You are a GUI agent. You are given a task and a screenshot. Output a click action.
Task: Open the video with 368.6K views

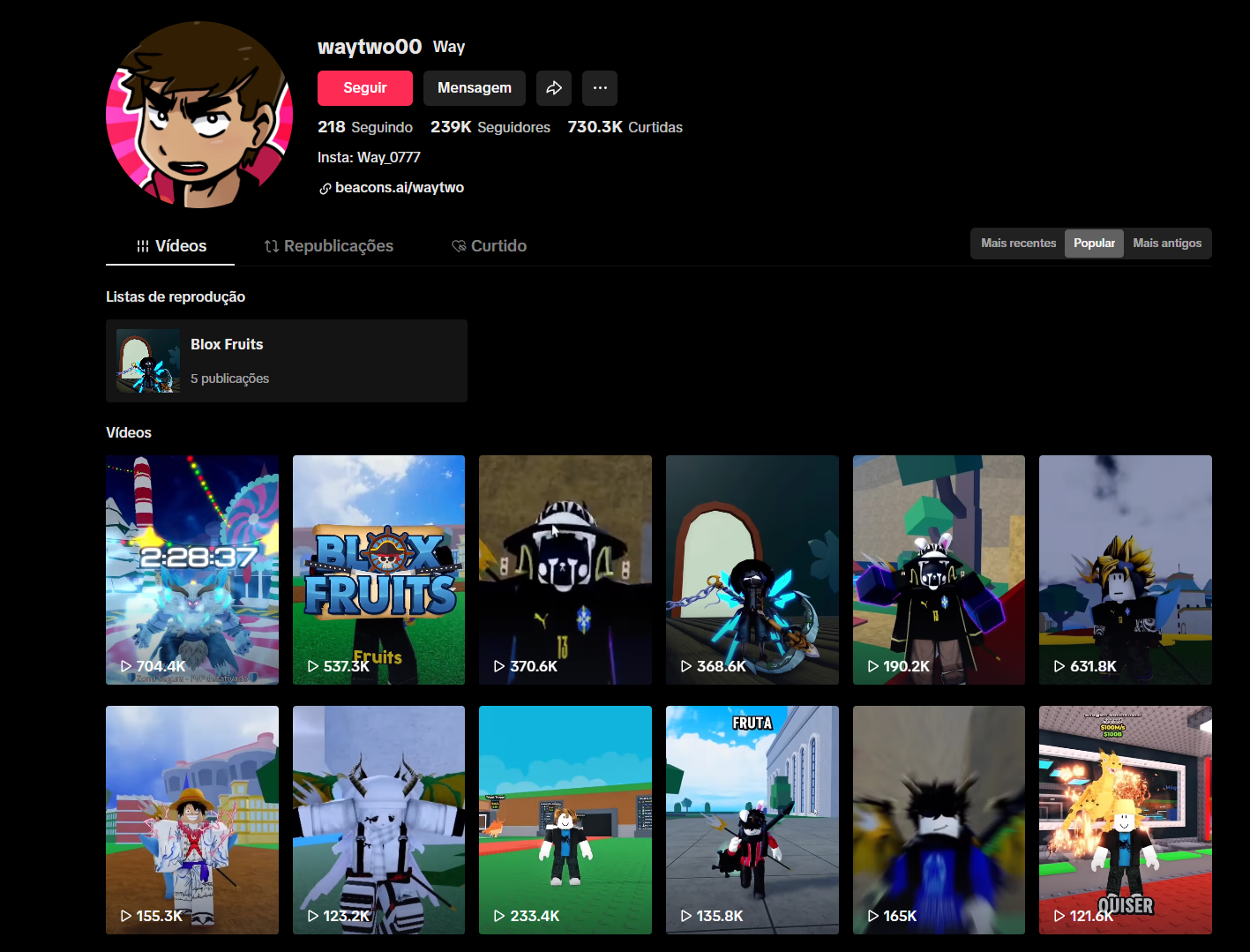click(x=752, y=570)
